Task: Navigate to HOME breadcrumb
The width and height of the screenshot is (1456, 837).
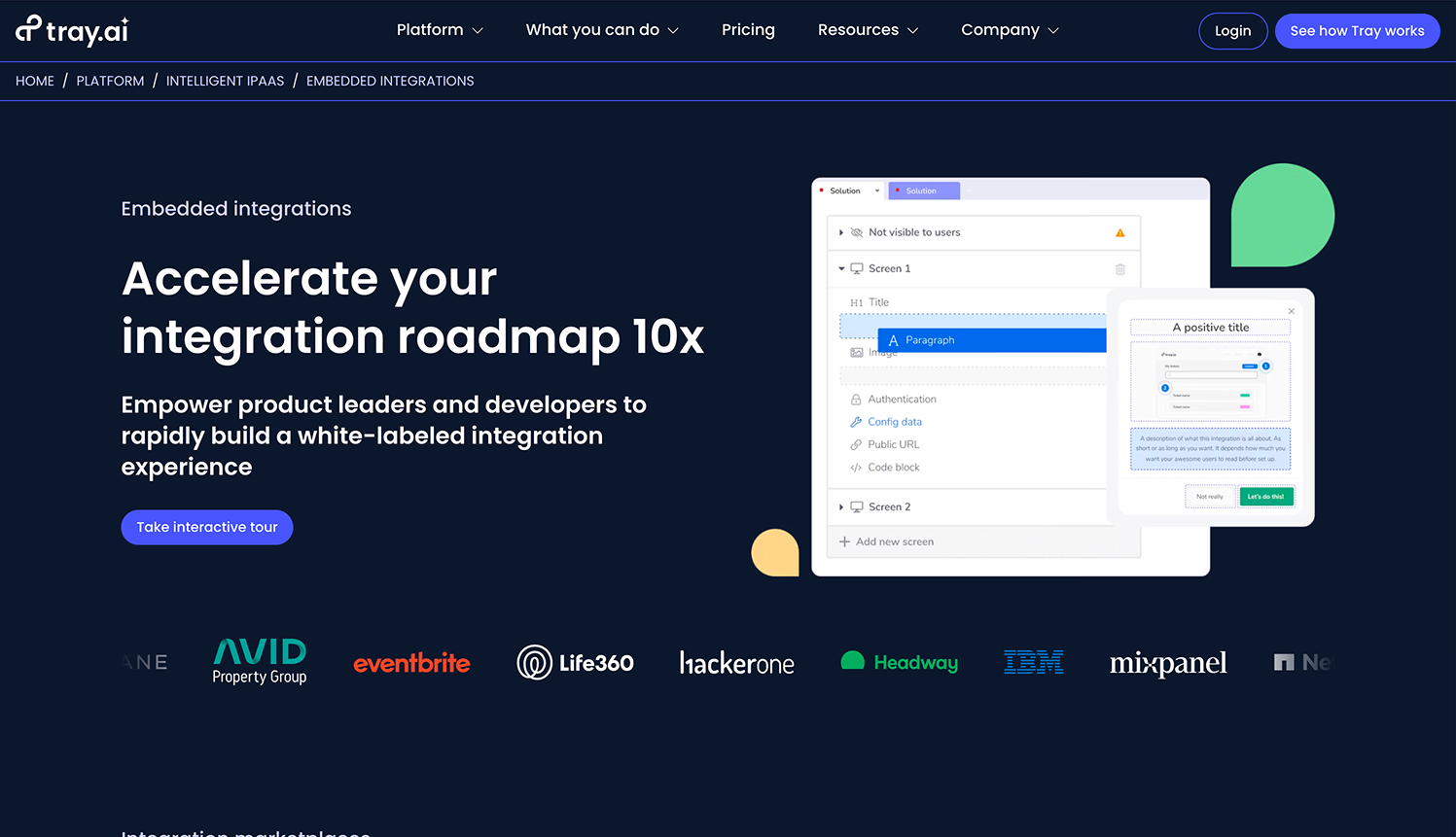Action: click(x=35, y=81)
